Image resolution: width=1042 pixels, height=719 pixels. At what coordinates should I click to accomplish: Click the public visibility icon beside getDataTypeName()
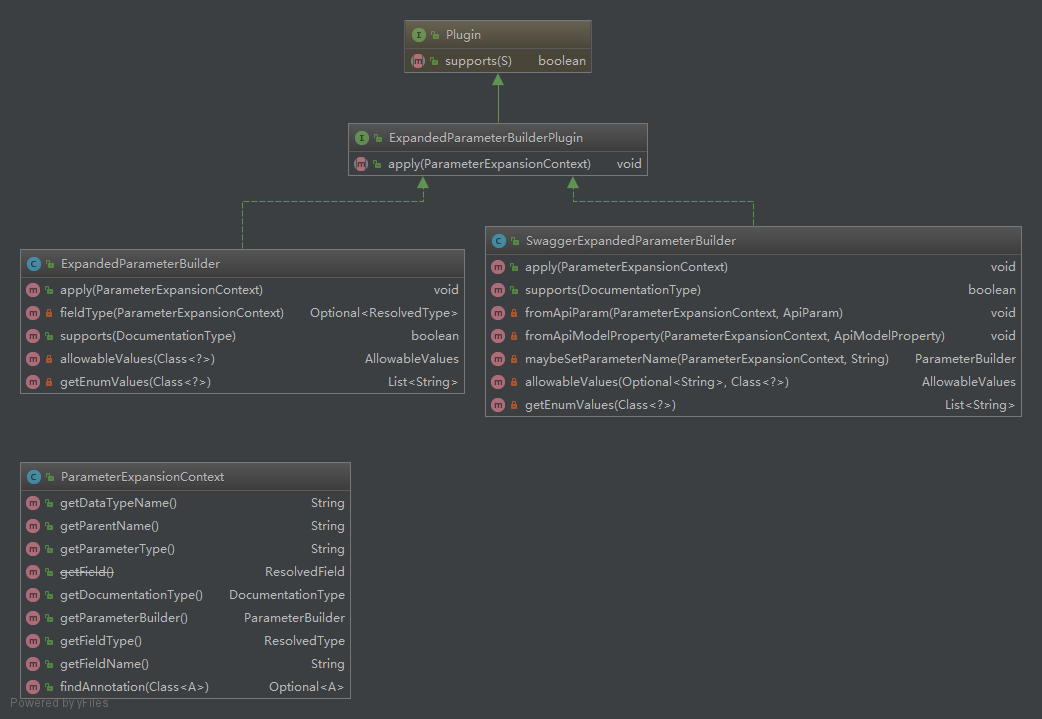tap(49, 503)
